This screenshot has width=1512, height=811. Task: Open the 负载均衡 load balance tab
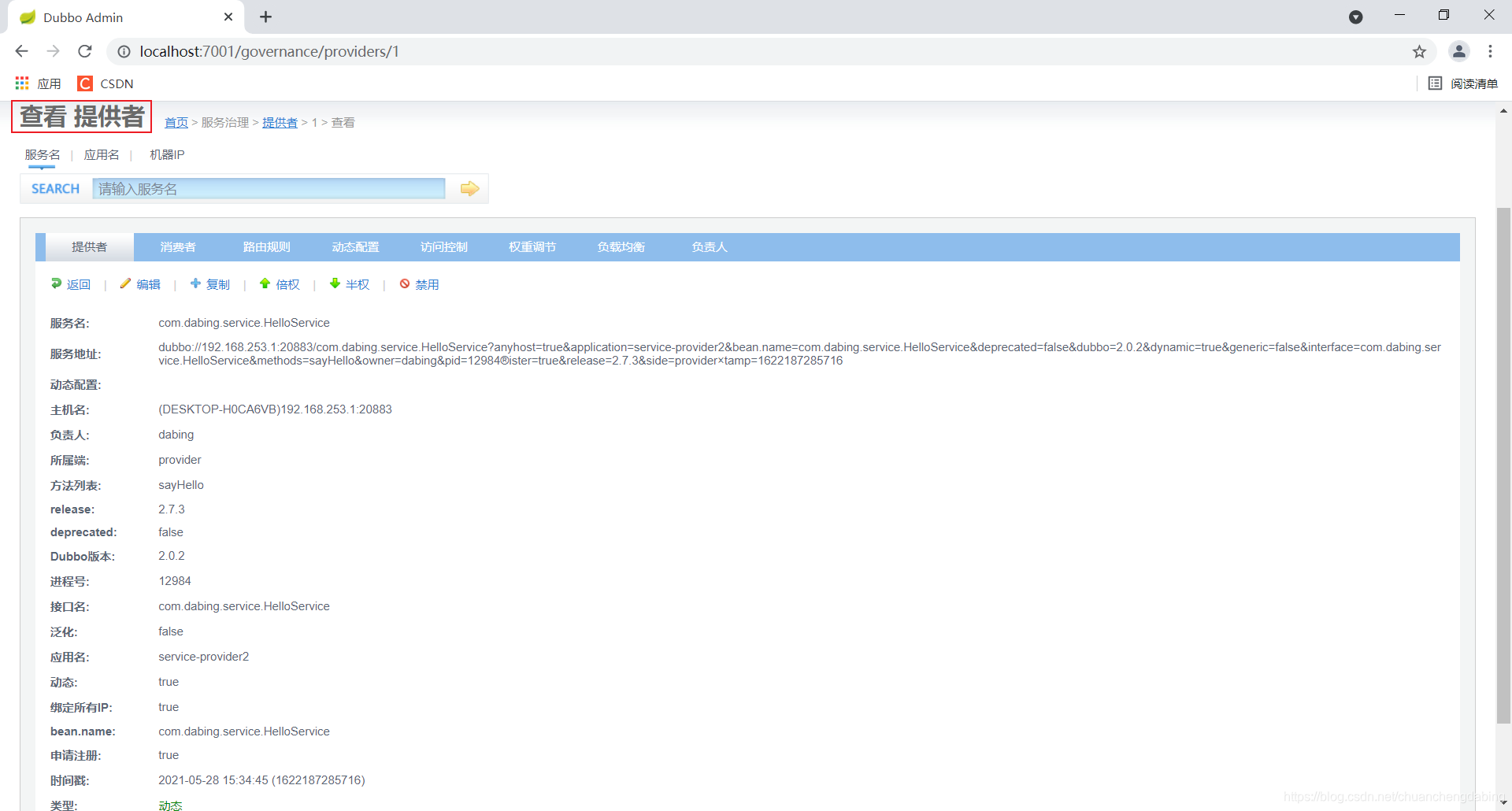point(621,247)
